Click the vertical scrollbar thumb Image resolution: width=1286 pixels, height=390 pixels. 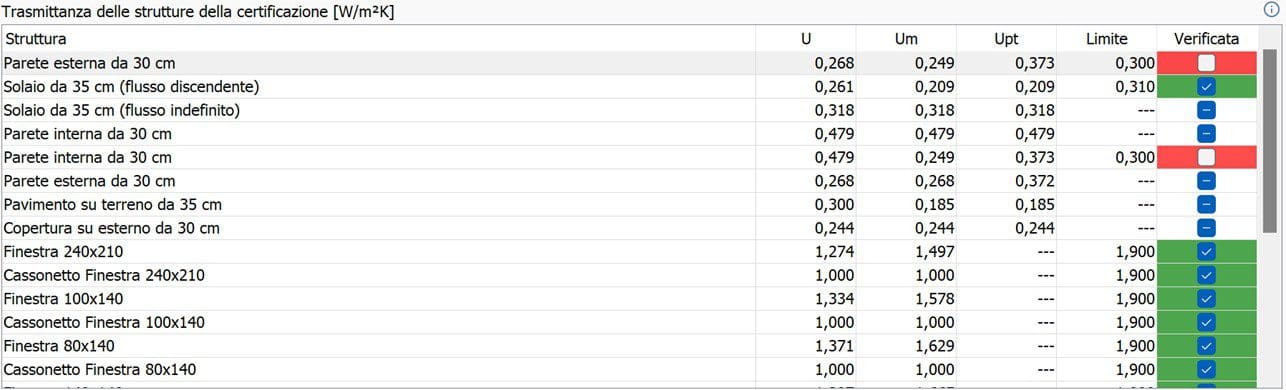click(1270, 140)
